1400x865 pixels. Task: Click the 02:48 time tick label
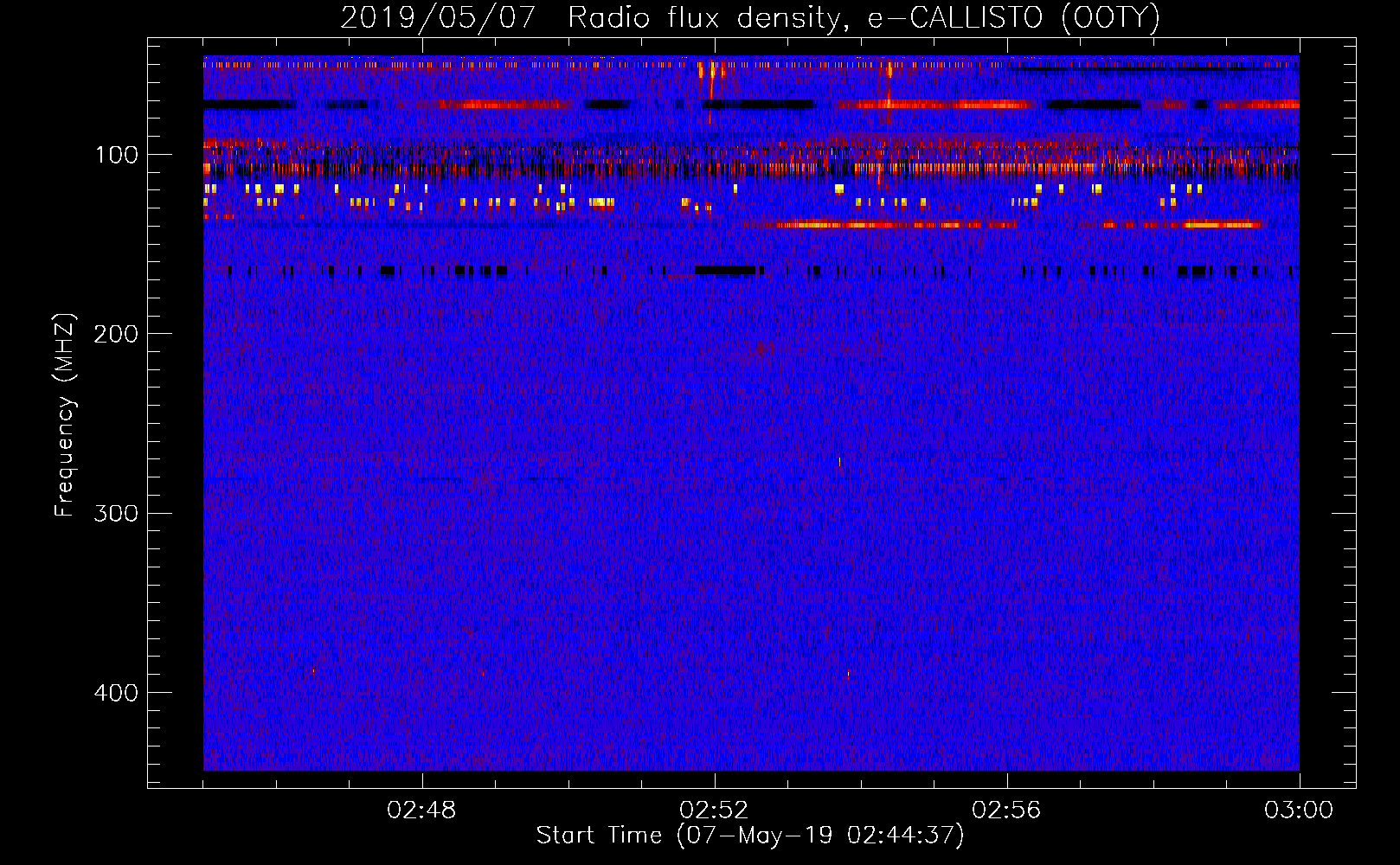pyautogui.click(x=421, y=811)
